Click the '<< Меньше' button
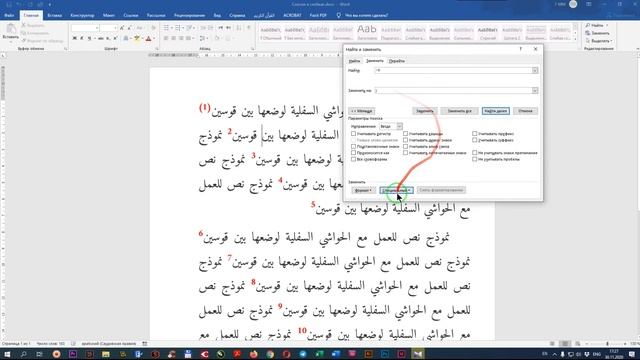 pyautogui.click(x=362, y=111)
